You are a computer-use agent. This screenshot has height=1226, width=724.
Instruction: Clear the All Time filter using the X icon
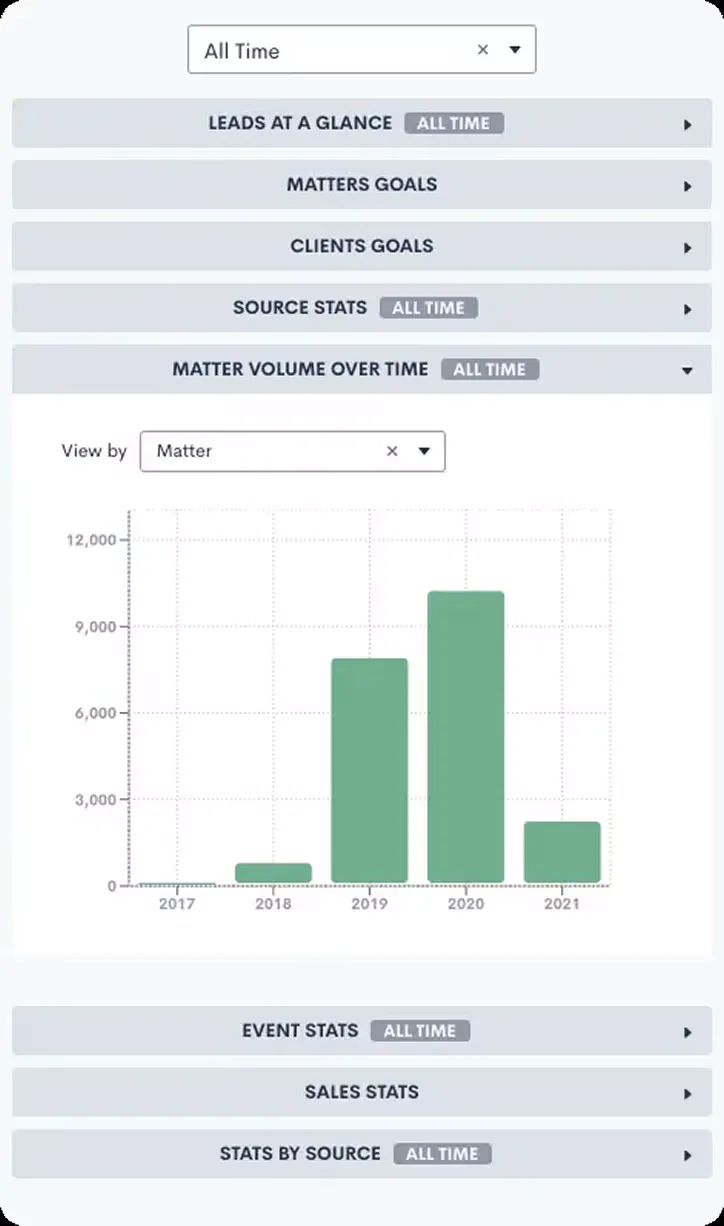pos(483,49)
